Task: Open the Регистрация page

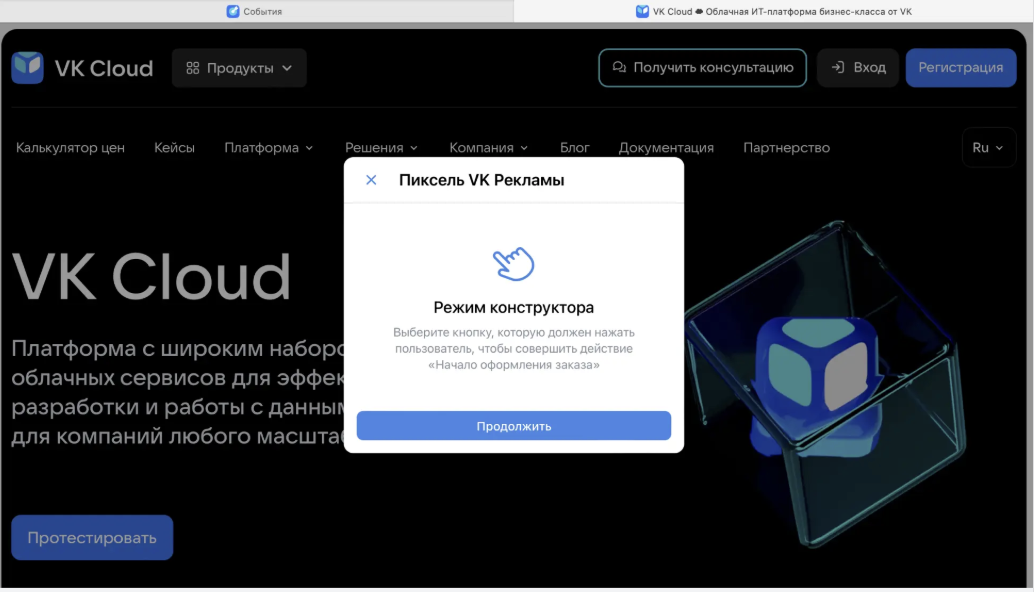Action: coord(960,67)
